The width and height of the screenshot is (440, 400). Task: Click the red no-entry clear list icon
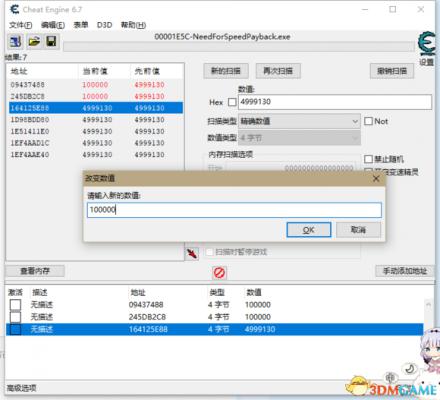tap(219, 273)
